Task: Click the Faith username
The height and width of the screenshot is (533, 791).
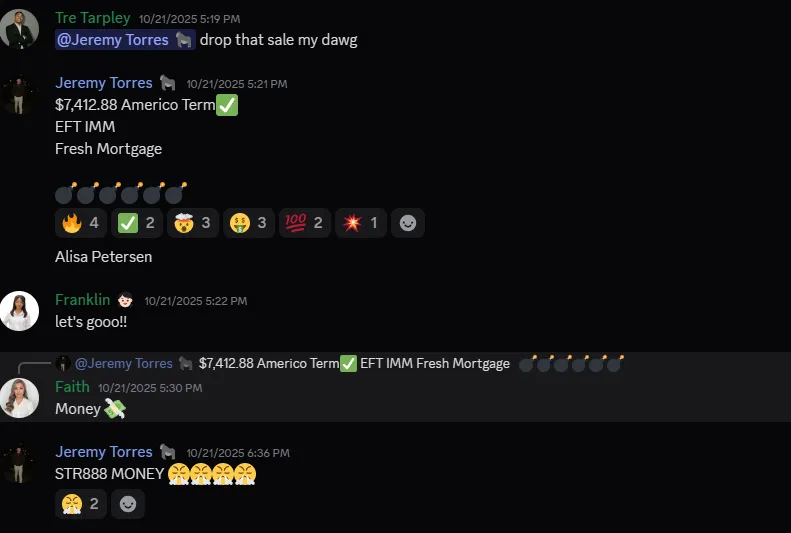Action: pyautogui.click(x=72, y=387)
